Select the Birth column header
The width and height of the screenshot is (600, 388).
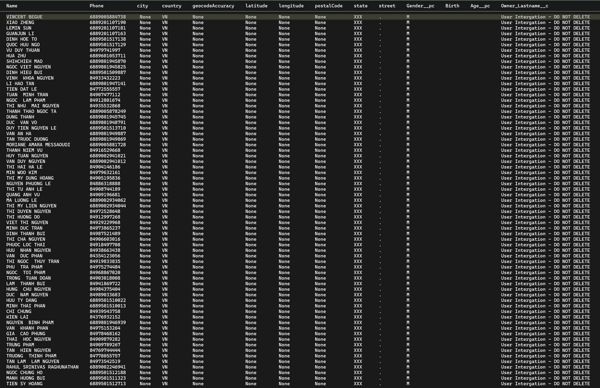452,6
